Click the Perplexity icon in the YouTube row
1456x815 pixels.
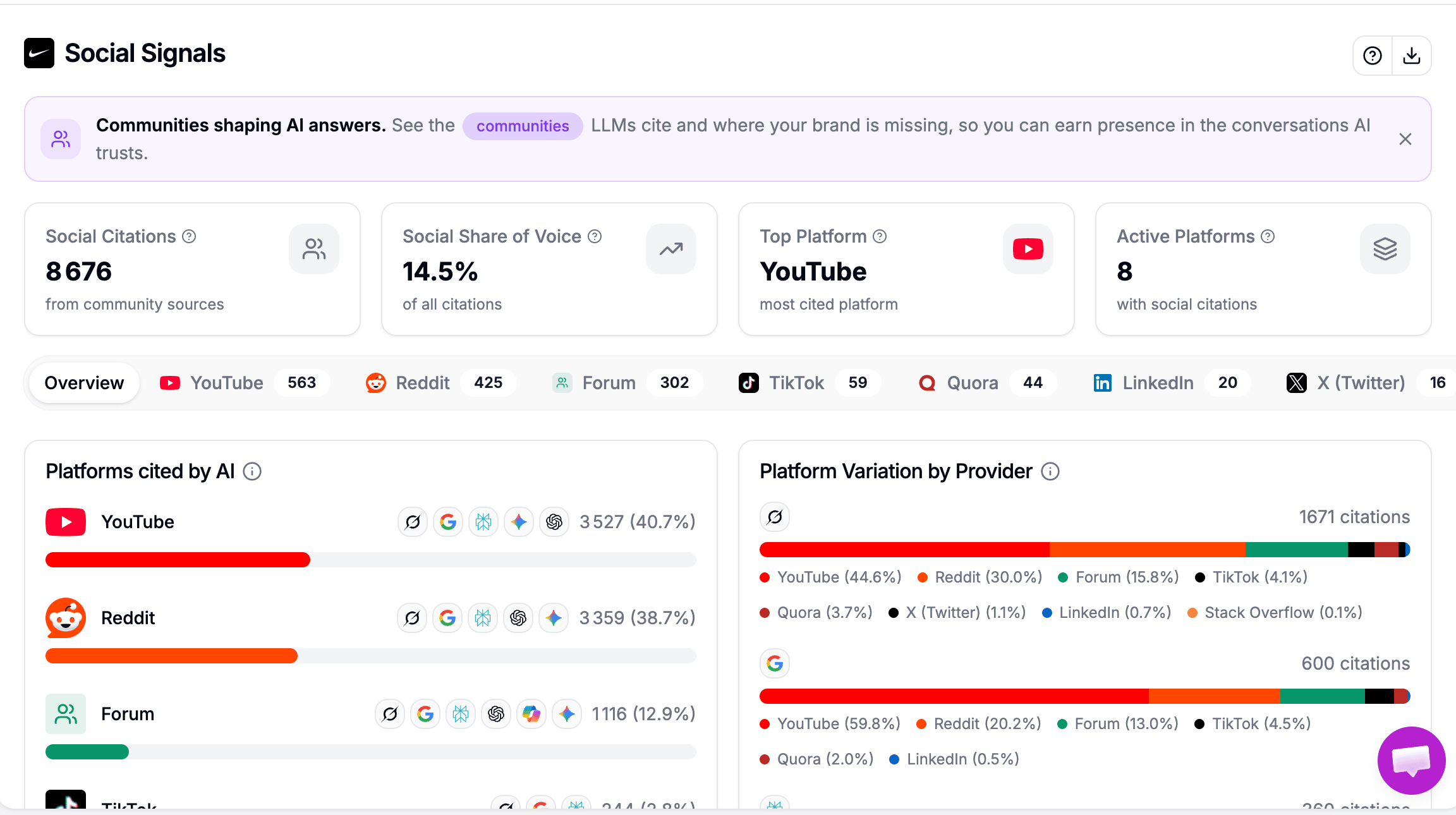coord(483,522)
